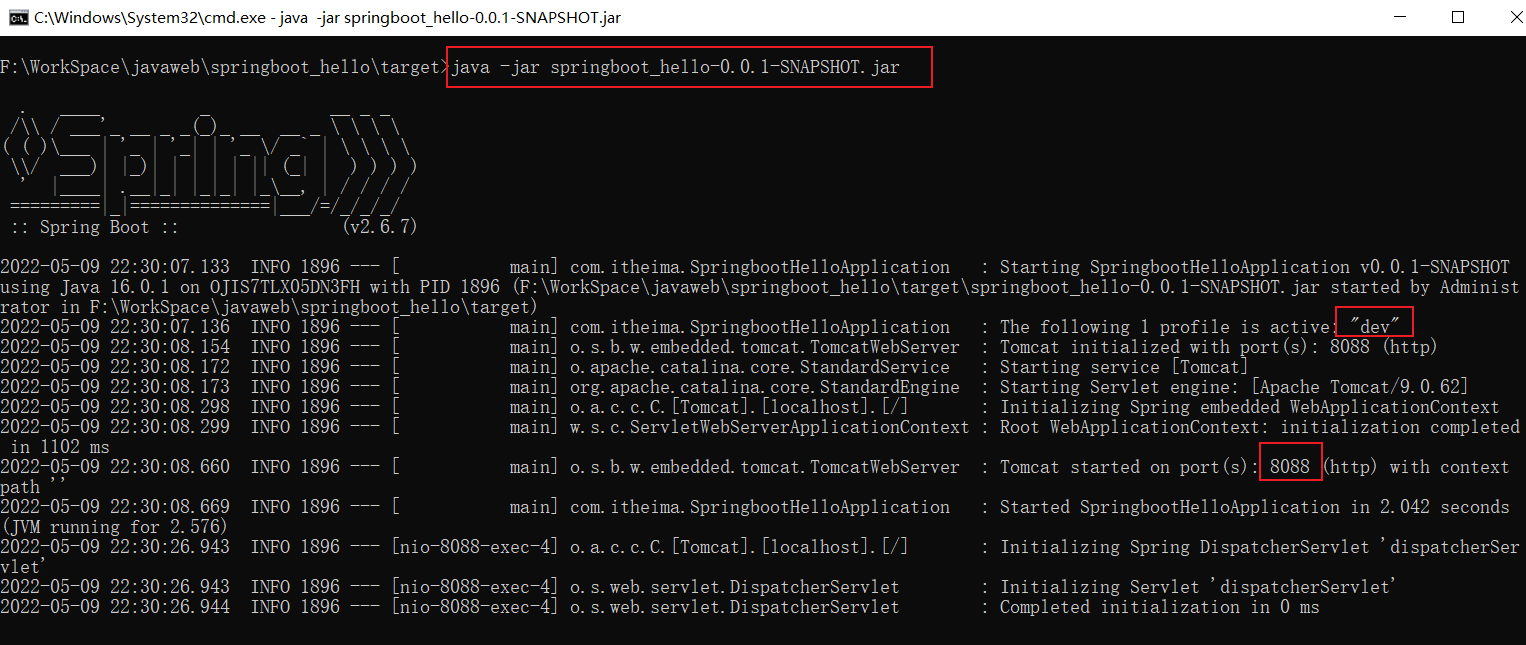Image resolution: width=1526 pixels, height=645 pixels.
Task: Click the cmd.exe icon in the title bar
Action: tap(17, 17)
